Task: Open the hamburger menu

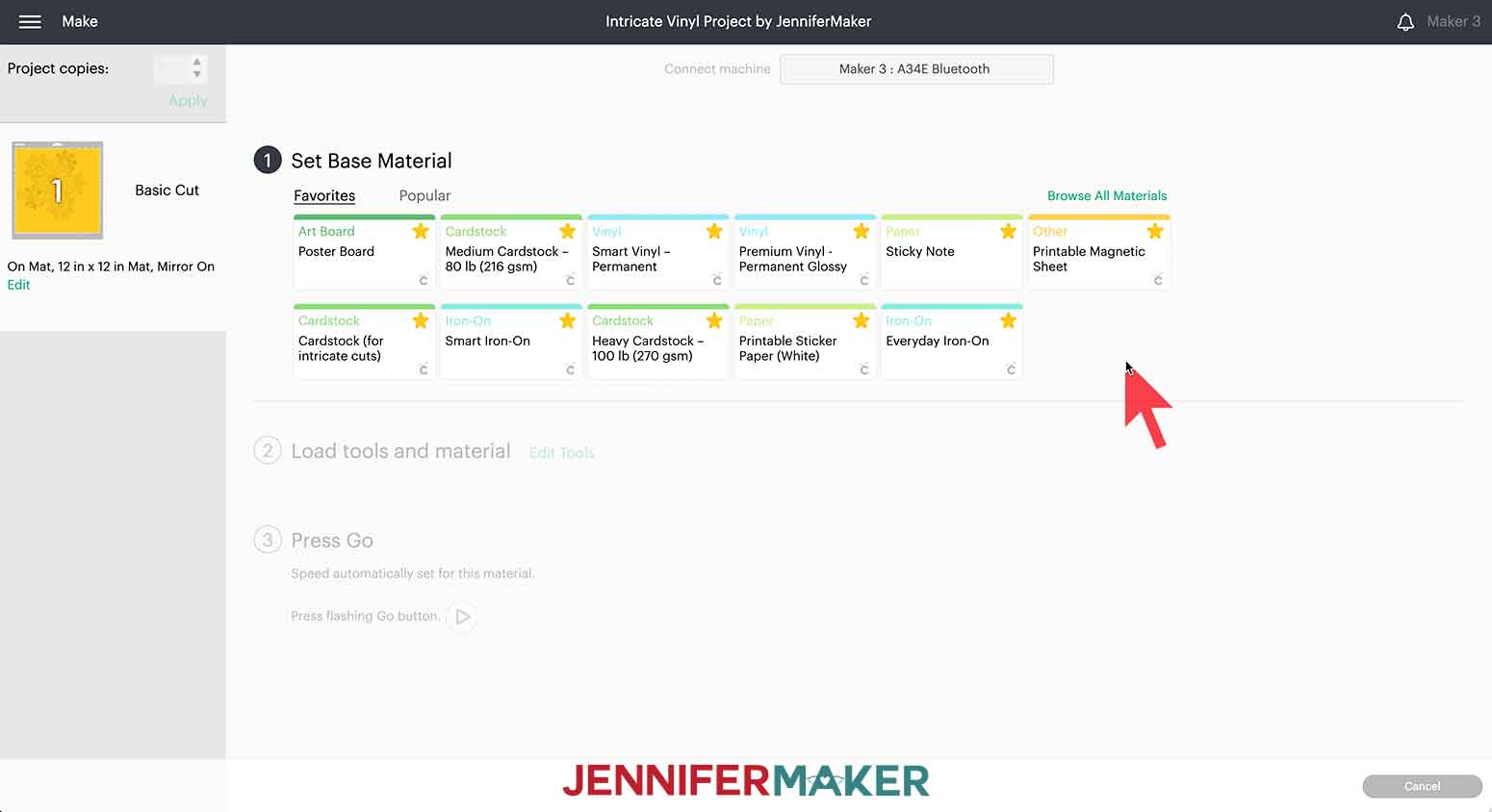Action: [x=30, y=21]
